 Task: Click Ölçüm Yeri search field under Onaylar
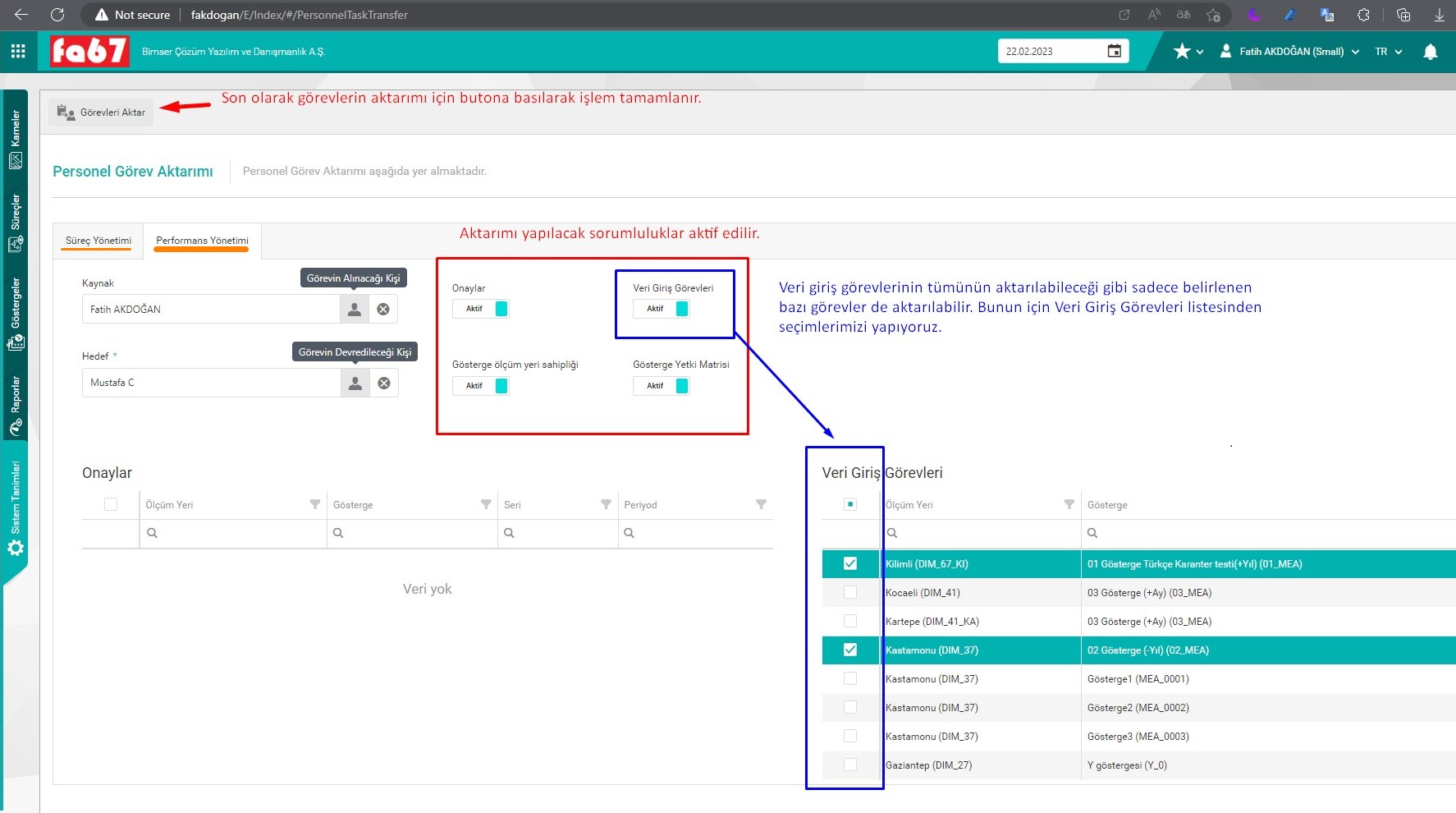(x=234, y=533)
